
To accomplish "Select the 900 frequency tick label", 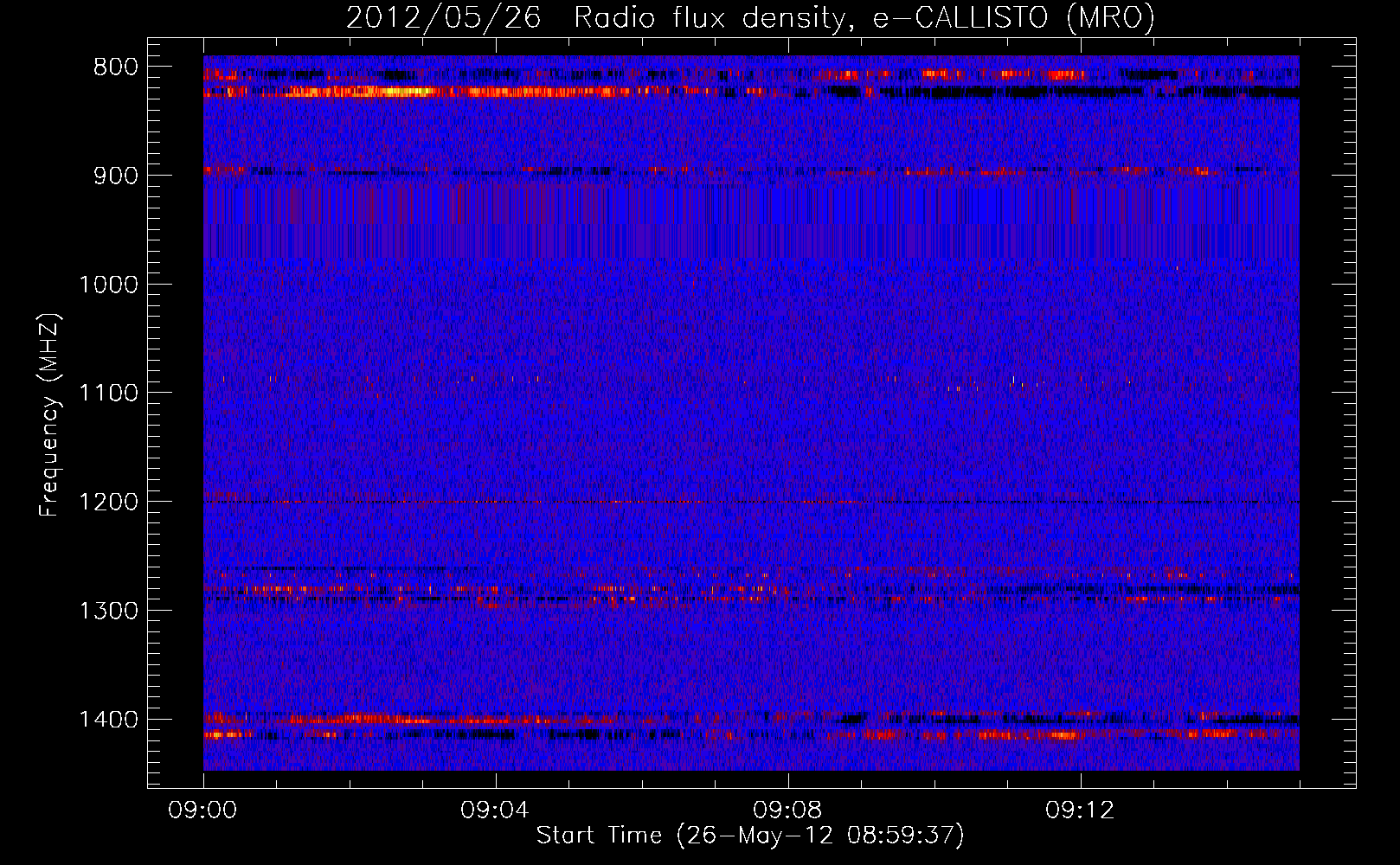I will point(116,176).
